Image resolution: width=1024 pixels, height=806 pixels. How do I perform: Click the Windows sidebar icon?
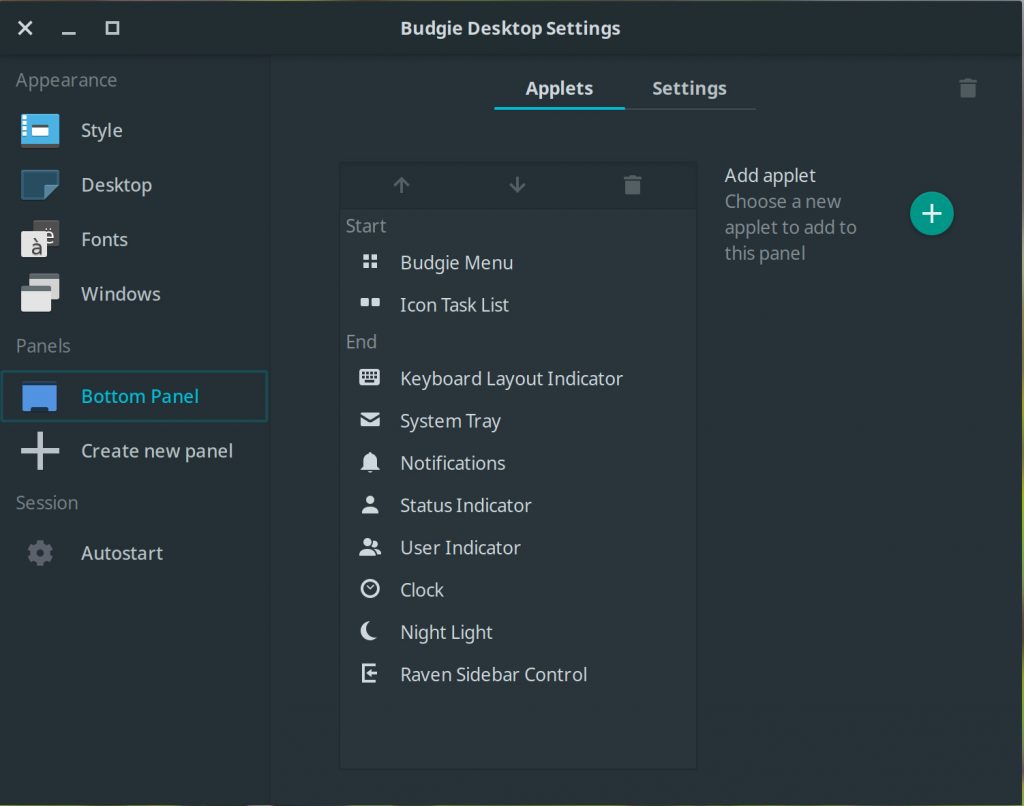pyautogui.click(x=40, y=293)
